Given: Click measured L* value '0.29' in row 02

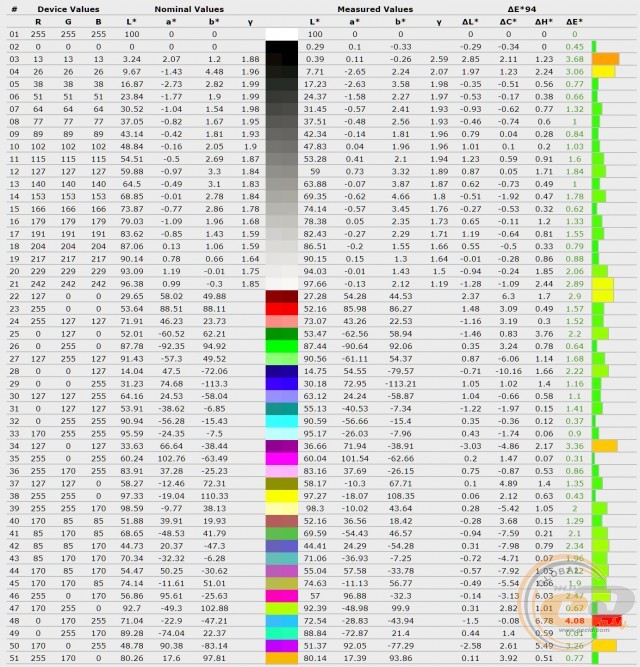Looking at the screenshot, I should [x=315, y=47].
